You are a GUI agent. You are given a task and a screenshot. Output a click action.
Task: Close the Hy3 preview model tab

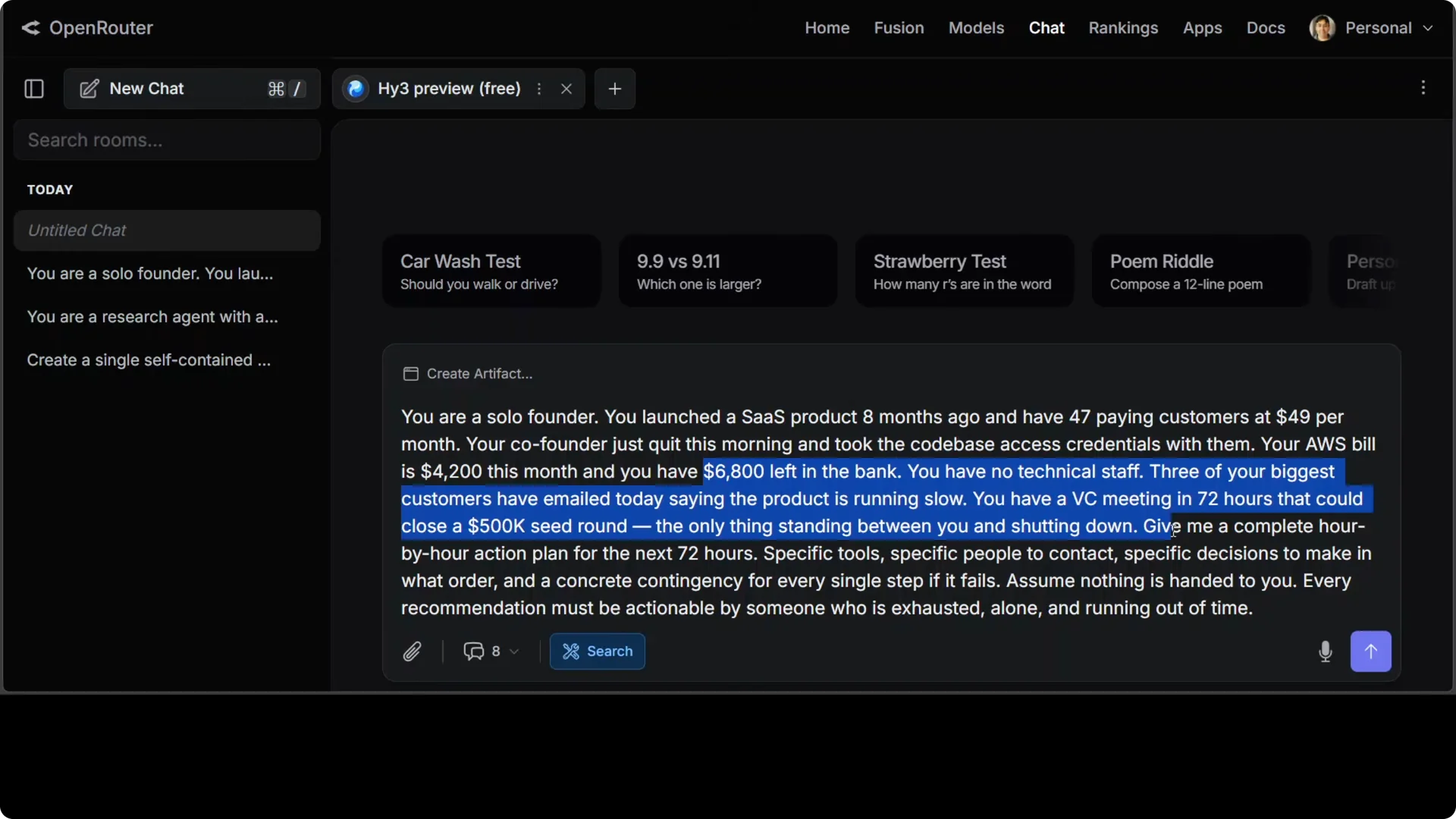pos(566,89)
